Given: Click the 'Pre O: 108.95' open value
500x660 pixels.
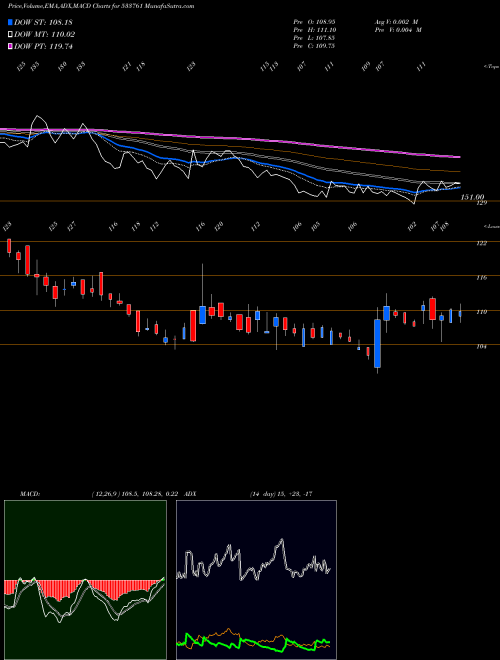Looking at the screenshot, I should pos(314,21).
